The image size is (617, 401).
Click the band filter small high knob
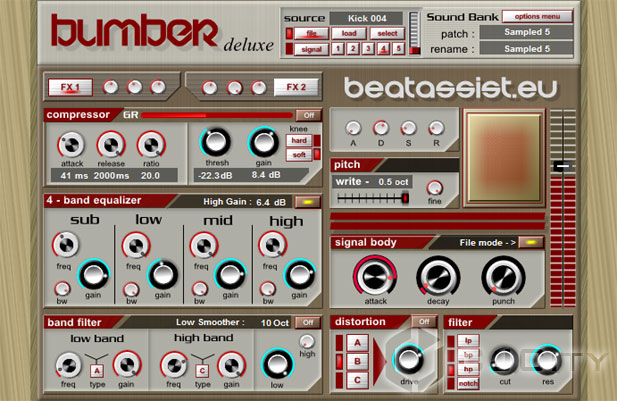(x=307, y=341)
